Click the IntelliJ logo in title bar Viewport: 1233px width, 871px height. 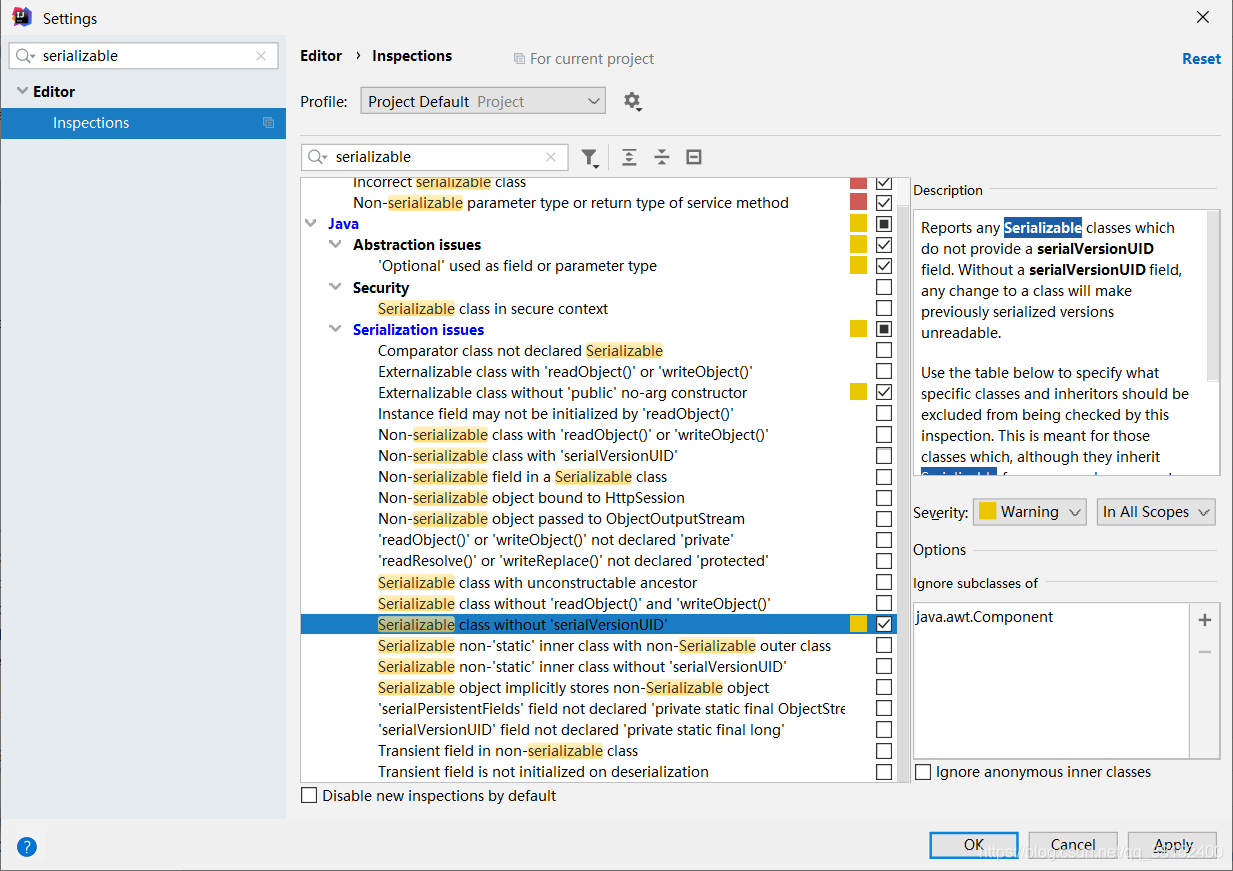coord(22,17)
